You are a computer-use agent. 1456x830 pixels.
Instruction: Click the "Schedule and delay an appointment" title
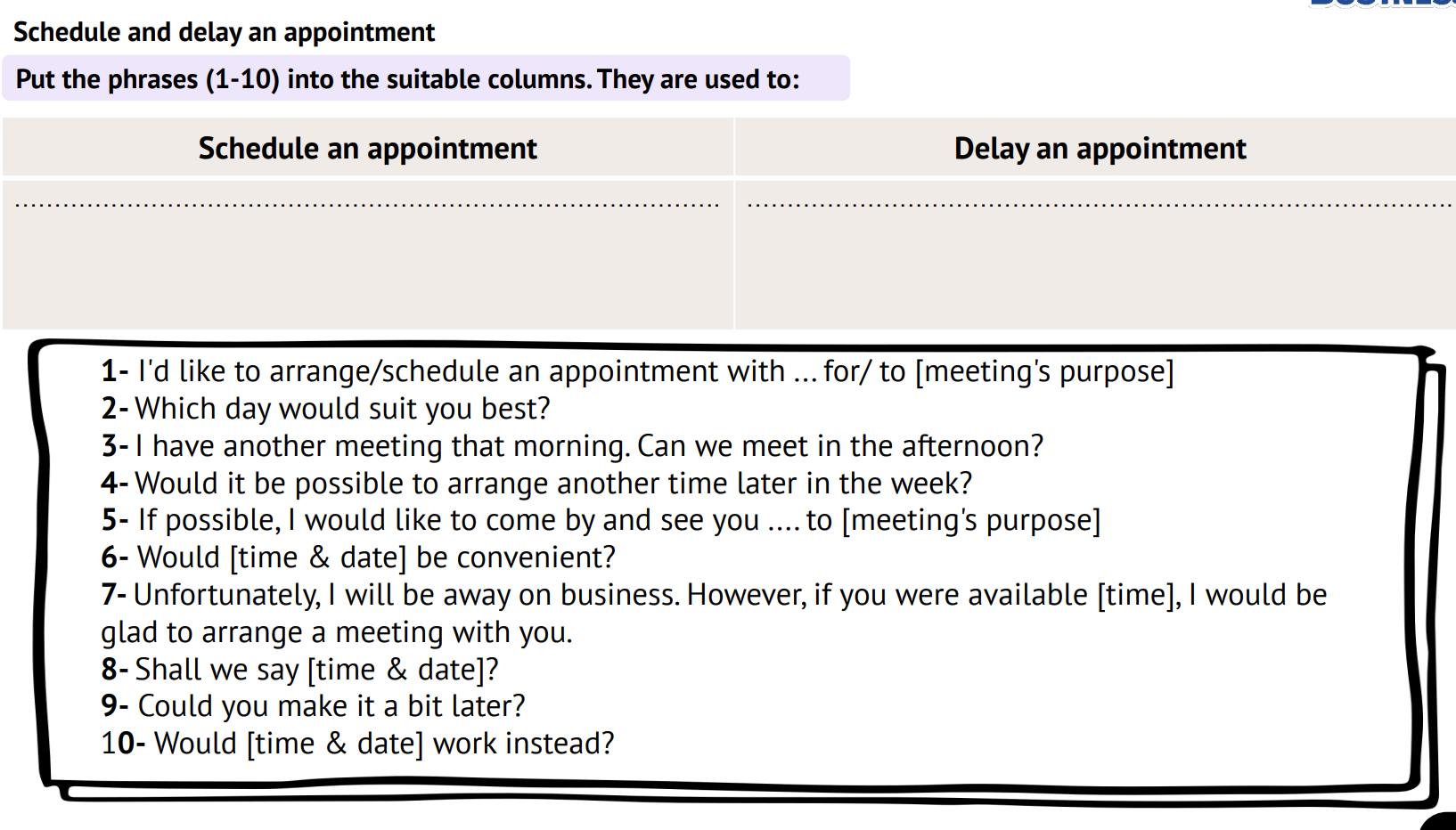pyautogui.click(x=224, y=33)
